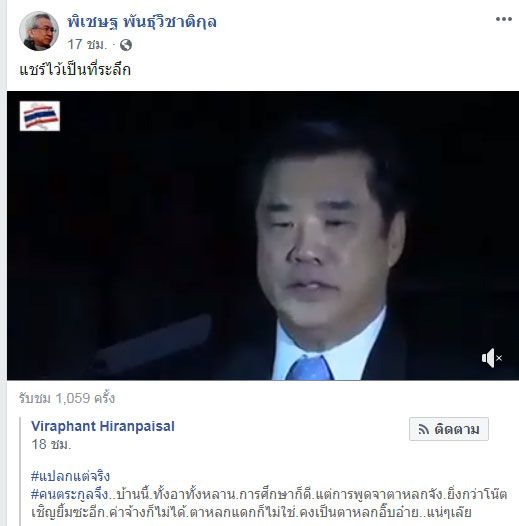Open the #แปลกแต่จริง hashtag
519x526 pixels.
click(x=70, y=476)
